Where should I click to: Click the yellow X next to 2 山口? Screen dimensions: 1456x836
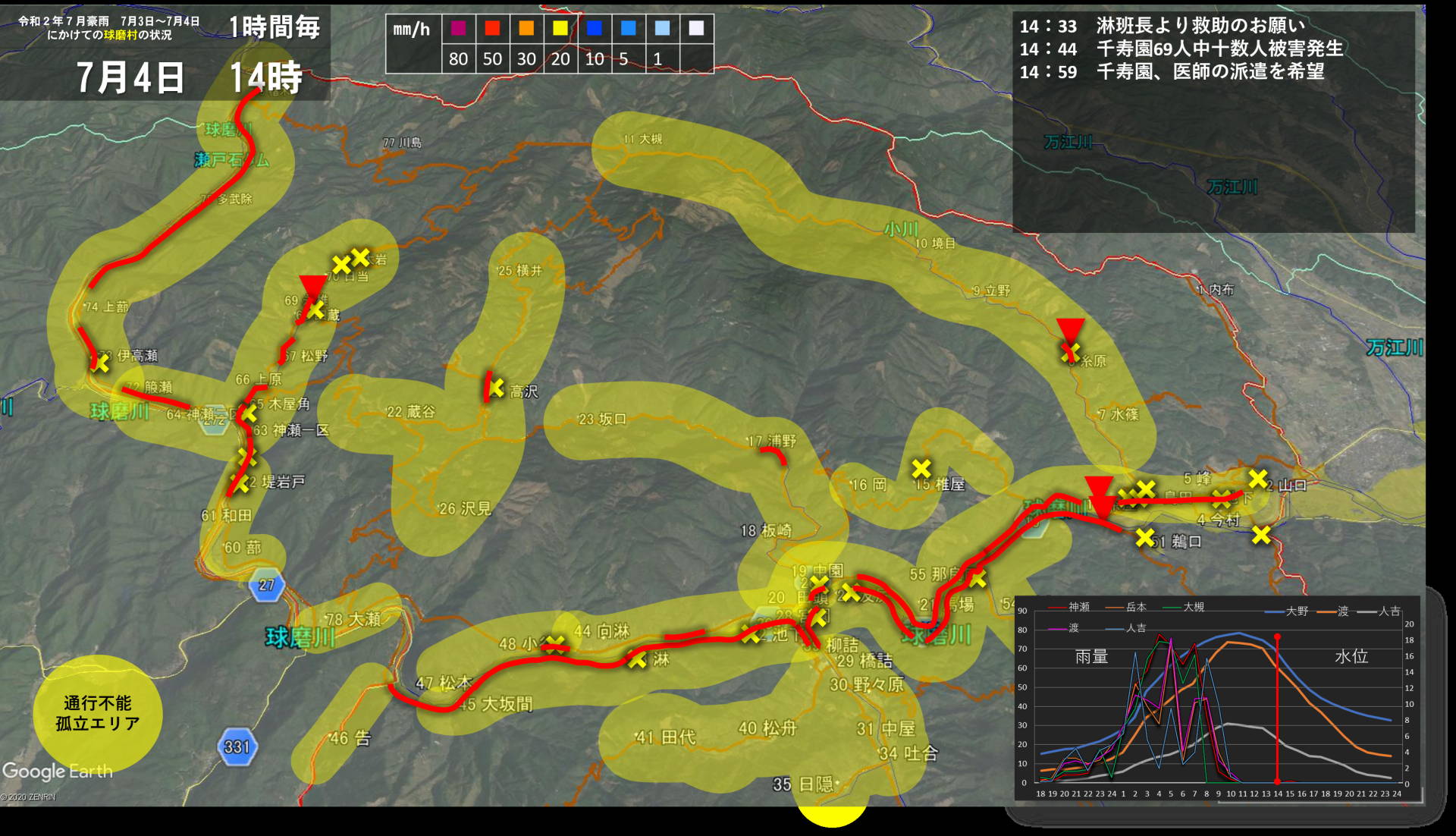1257,479
